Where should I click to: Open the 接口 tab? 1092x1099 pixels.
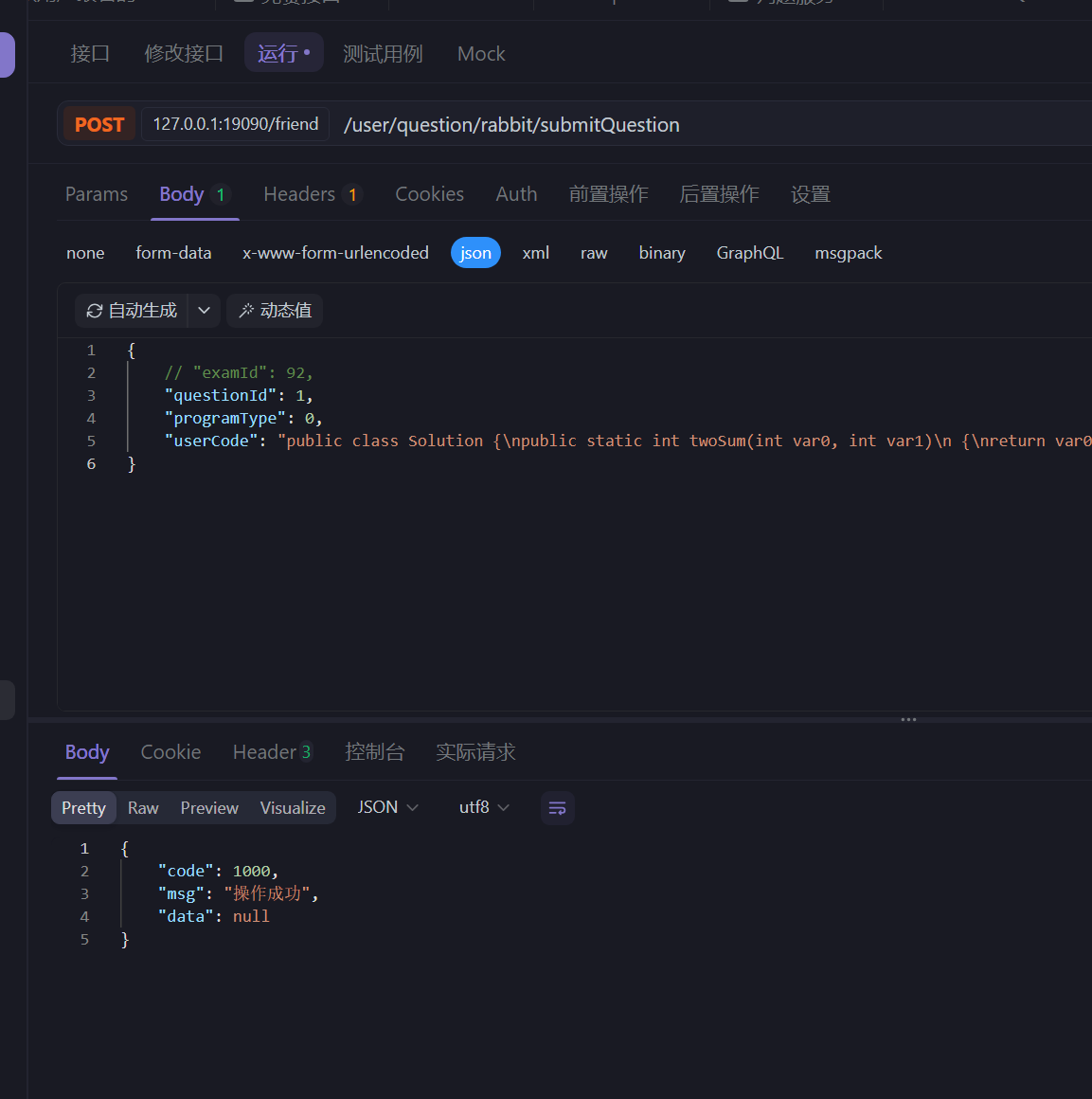90,53
